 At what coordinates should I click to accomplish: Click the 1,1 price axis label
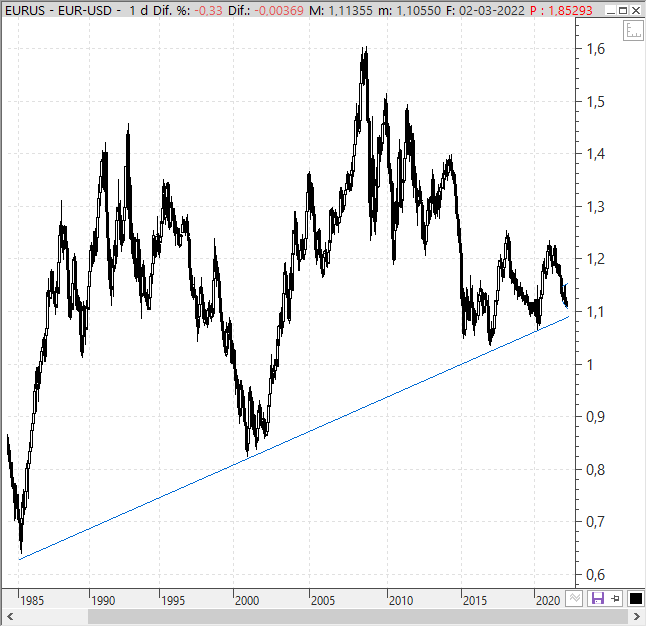tap(596, 312)
